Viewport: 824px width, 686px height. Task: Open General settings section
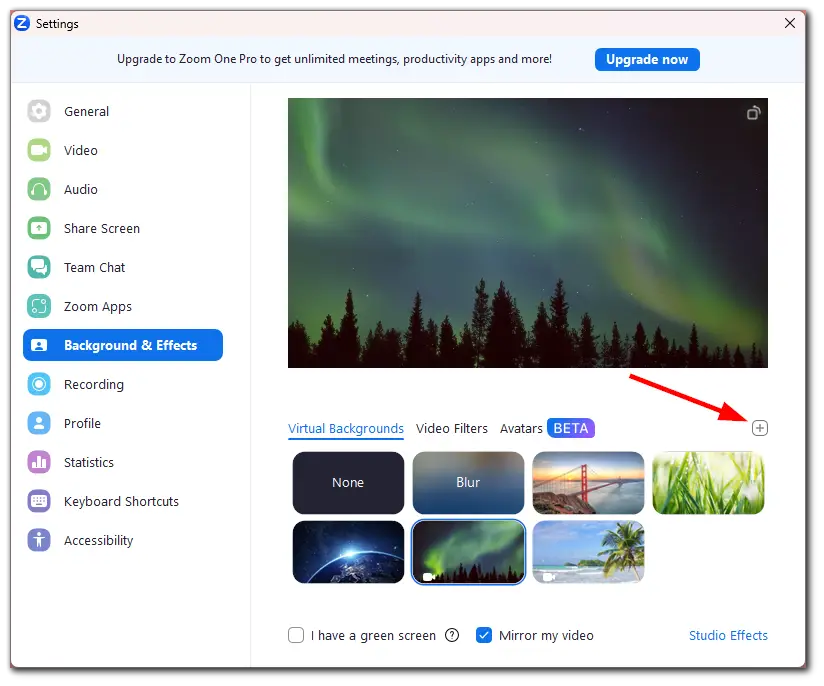coord(123,111)
